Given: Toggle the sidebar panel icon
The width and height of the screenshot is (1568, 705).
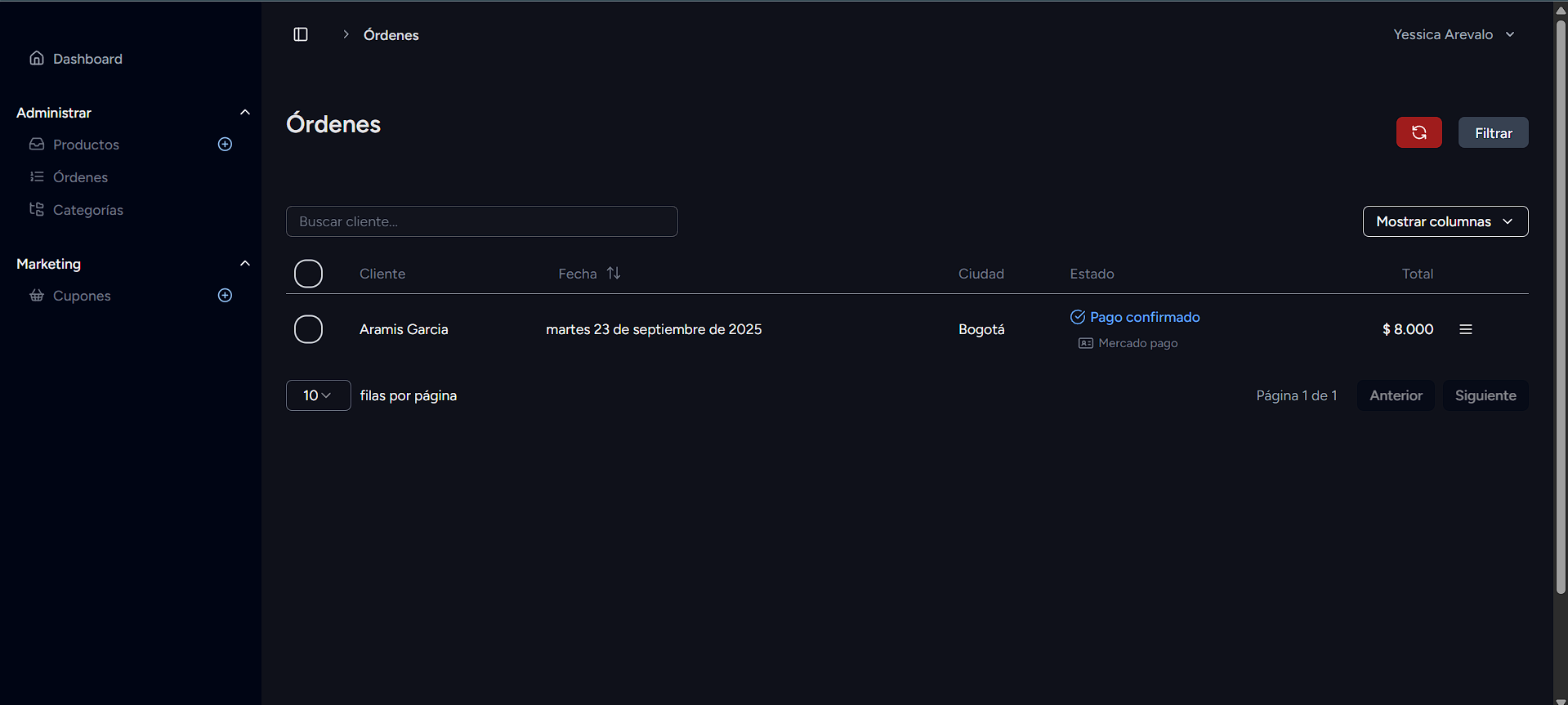Looking at the screenshot, I should click(x=301, y=34).
